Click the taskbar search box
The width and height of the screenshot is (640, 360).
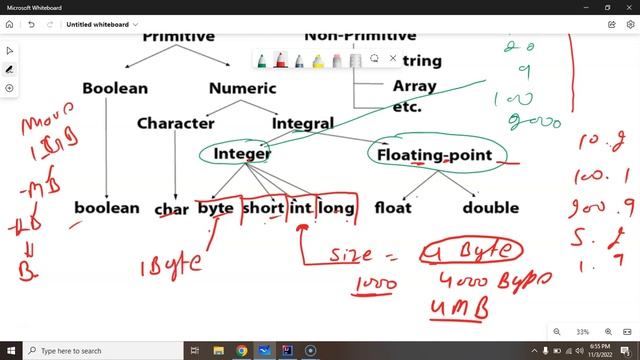pyautogui.click(x=103, y=351)
